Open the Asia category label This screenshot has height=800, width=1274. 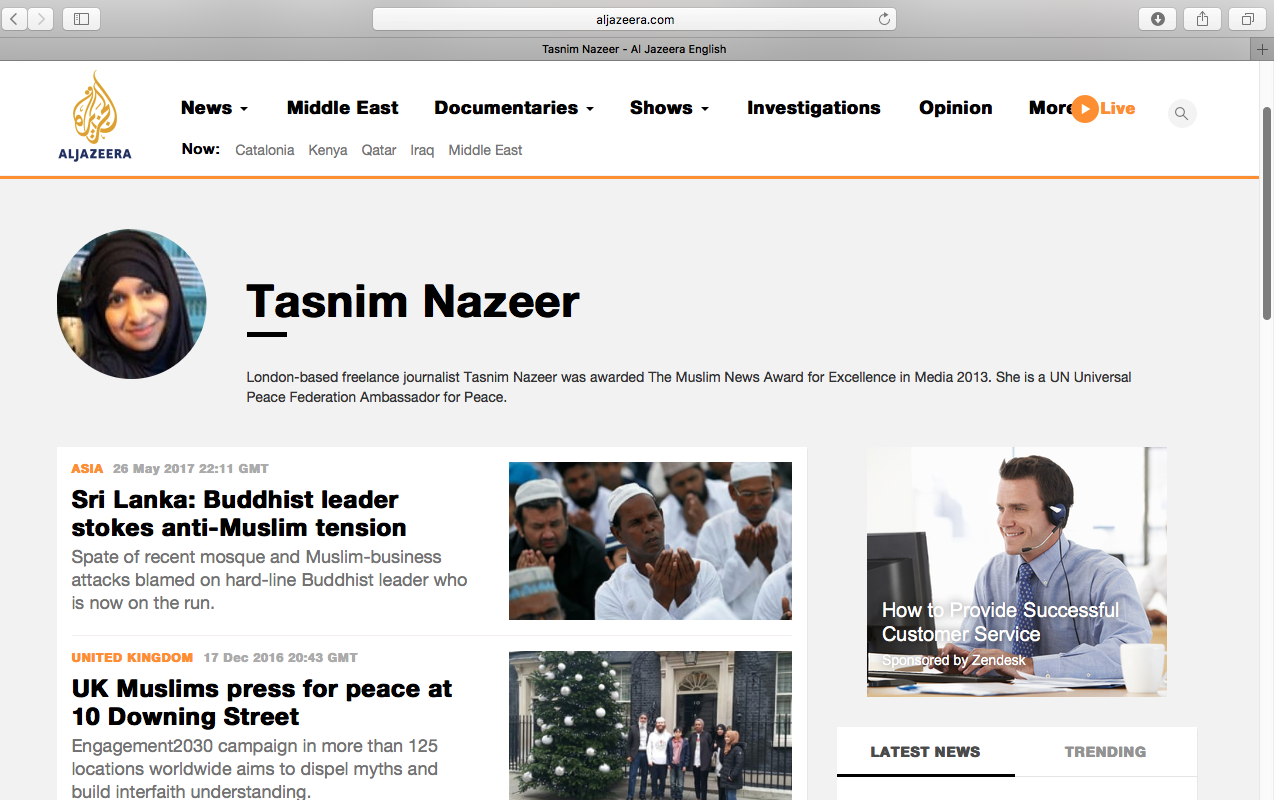coord(87,469)
